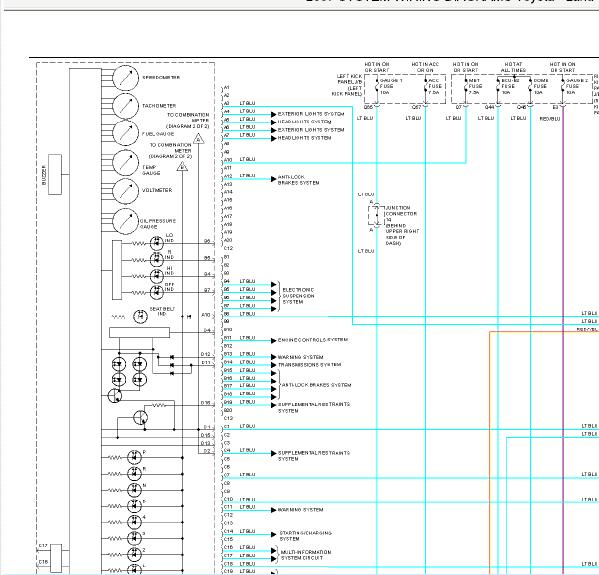The width and height of the screenshot is (599, 575).
Task: Click the tachometer gauge symbol
Action: 125,106
